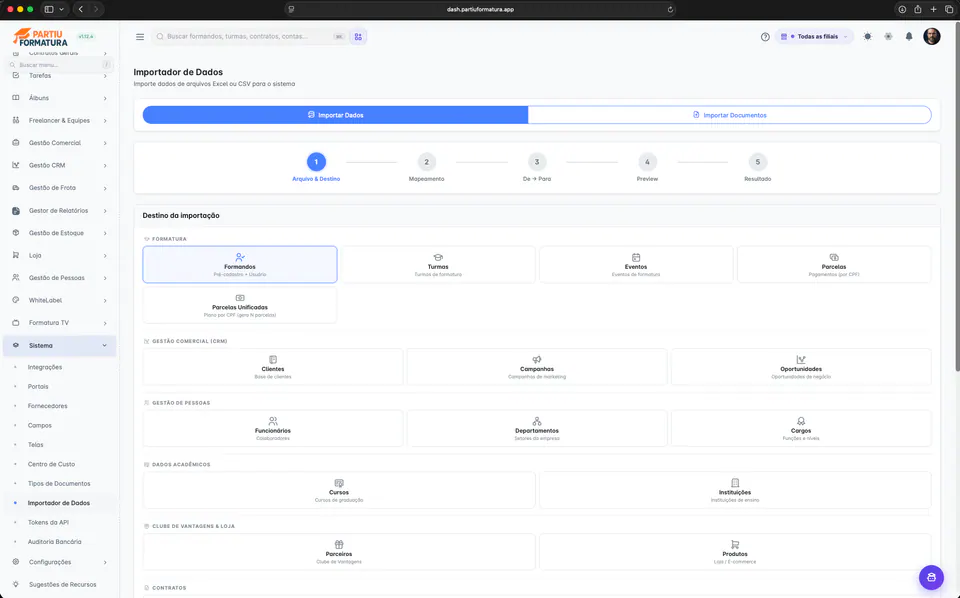Choose Formandos as import destination
The width and height of the screenshot is (960, 598).
click(240, 264)
